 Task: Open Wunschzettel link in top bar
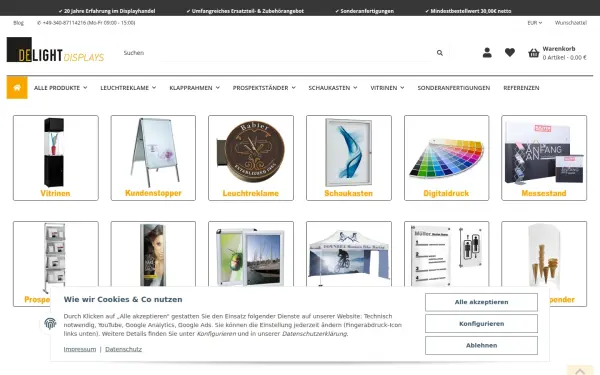(571, 23)
